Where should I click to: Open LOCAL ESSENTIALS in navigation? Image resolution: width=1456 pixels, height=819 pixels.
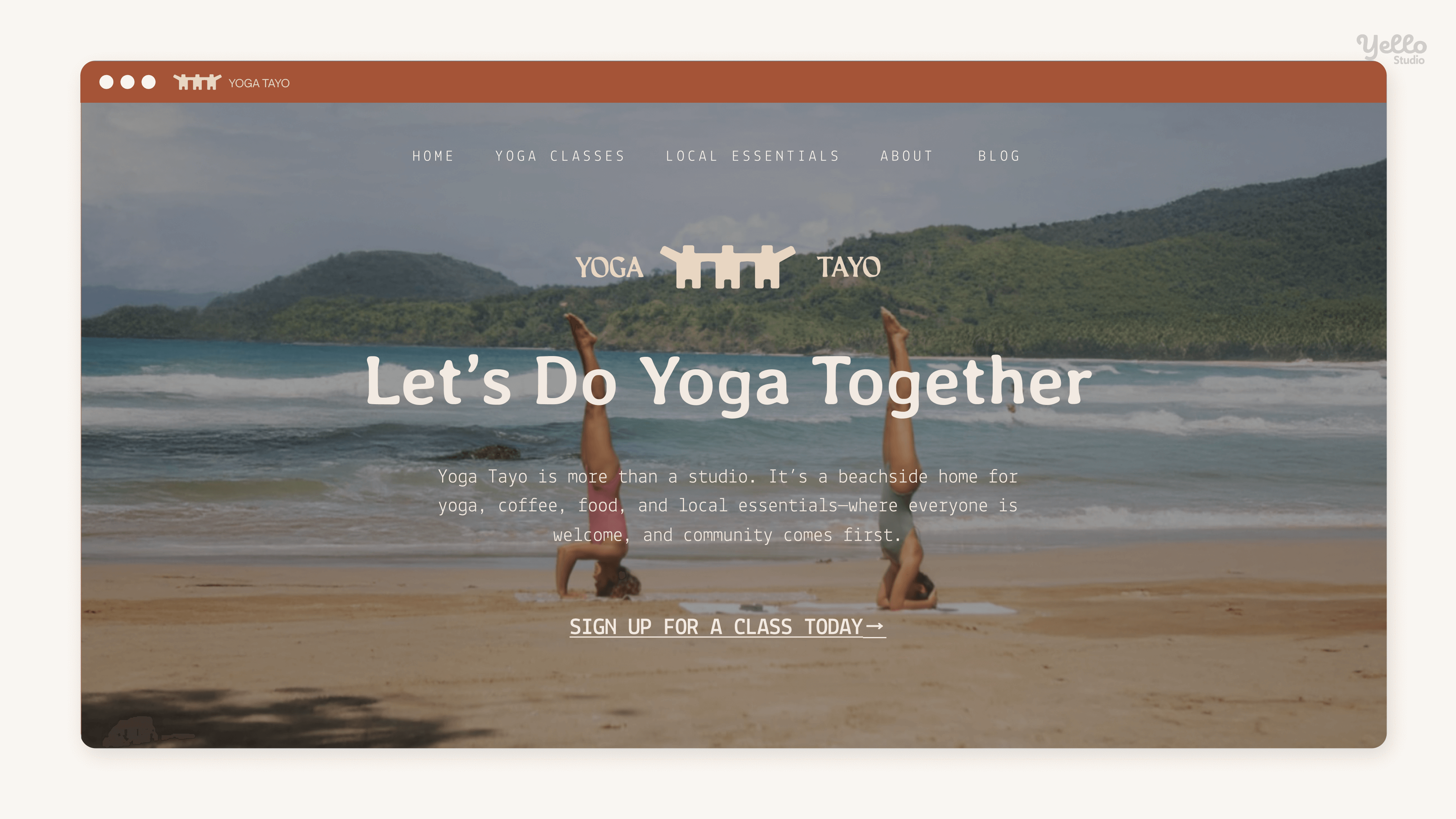pos(752,156)
